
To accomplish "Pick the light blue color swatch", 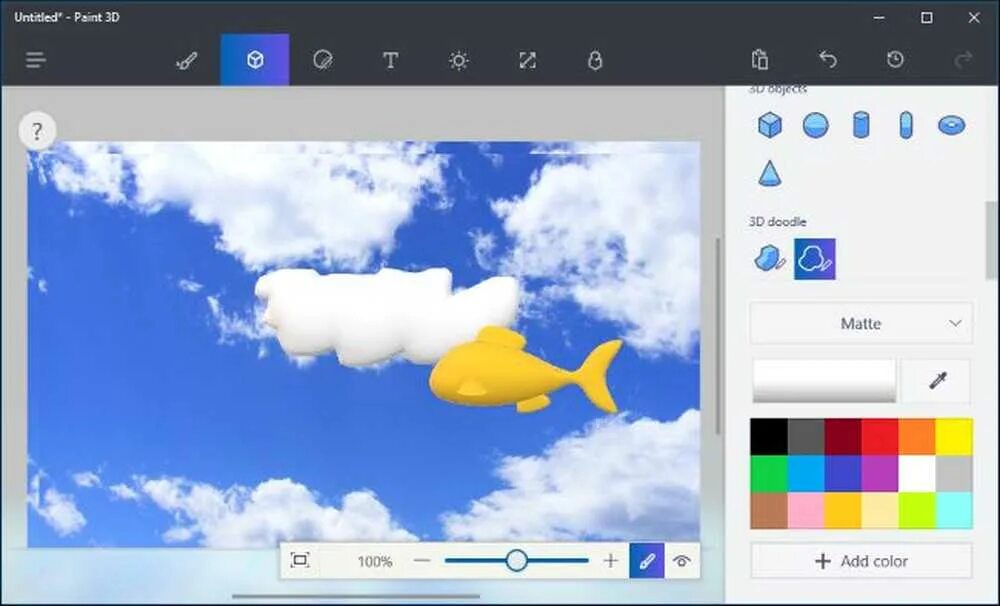I will click(805, 474).
